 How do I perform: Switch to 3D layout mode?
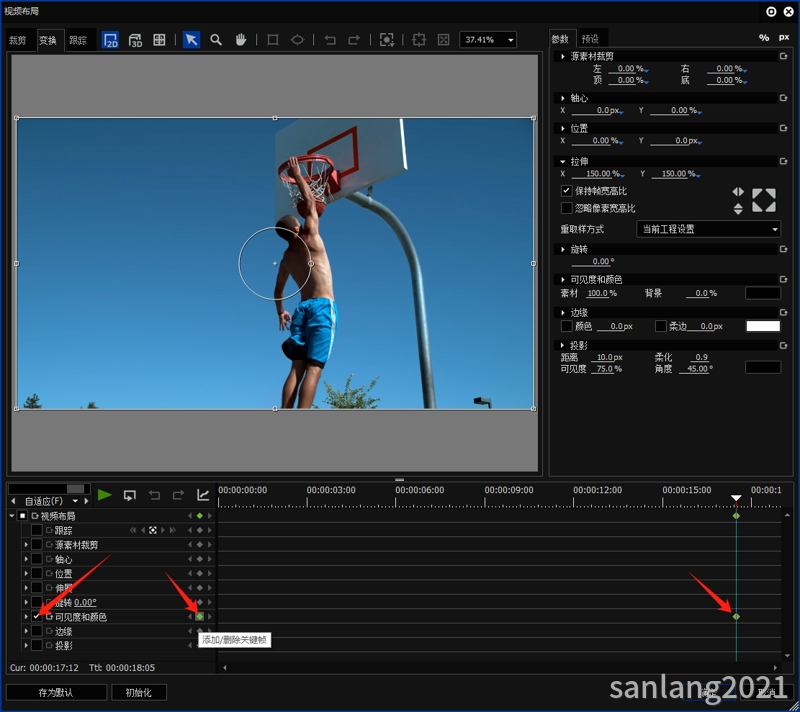[135, 40]
